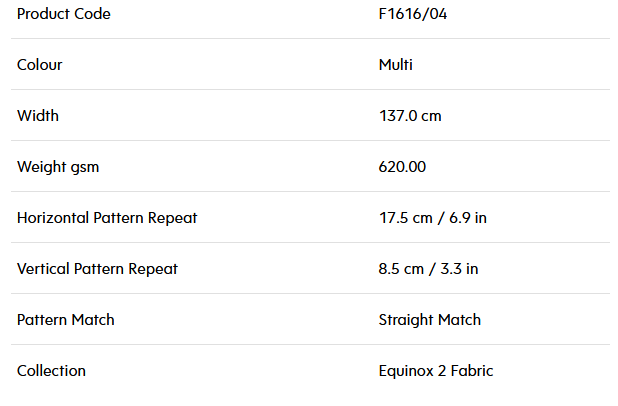Click the Horizontal Pattern Repeat label
618x406 pixels.
point(107,218)
